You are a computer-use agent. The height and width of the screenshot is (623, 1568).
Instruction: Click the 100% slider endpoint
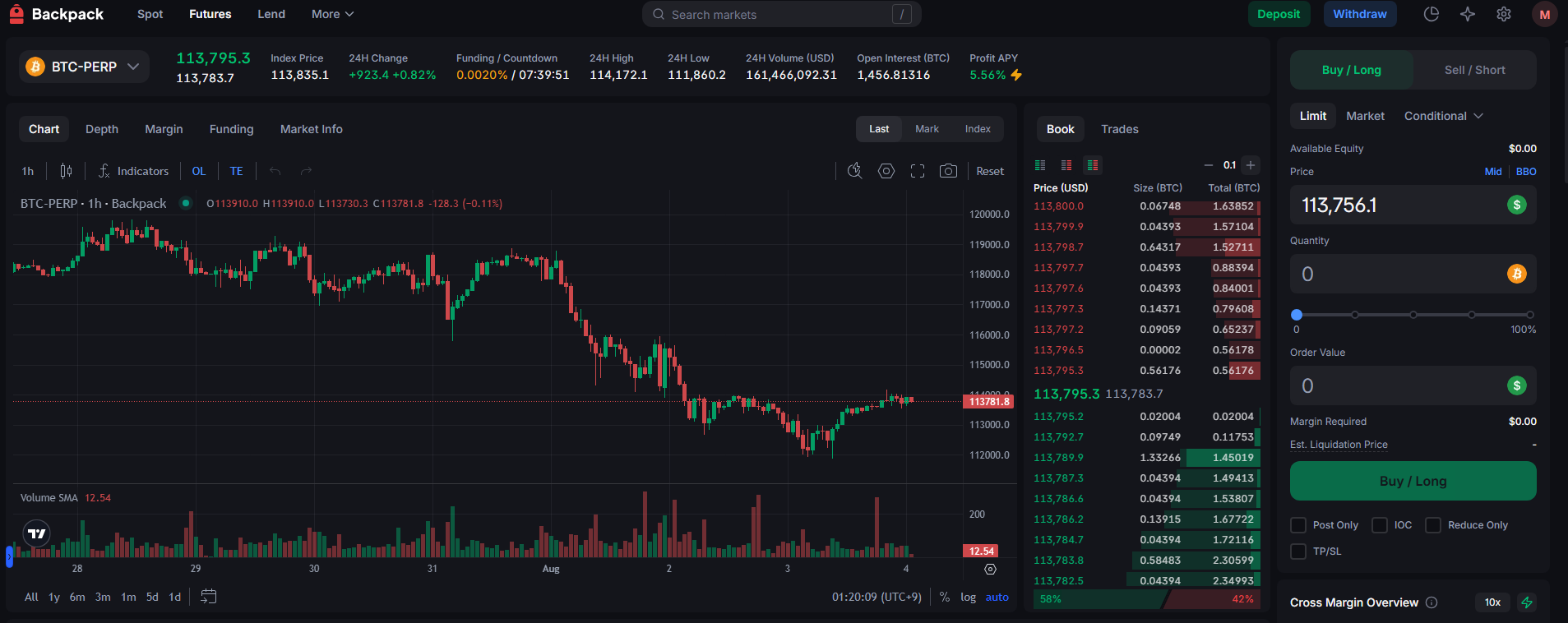(x=1530, y=315)
